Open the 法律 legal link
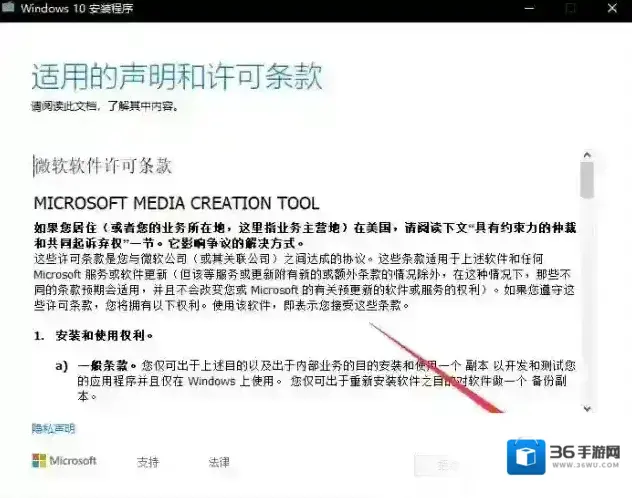This screenshot has height=498, width=632. (219, 462)
